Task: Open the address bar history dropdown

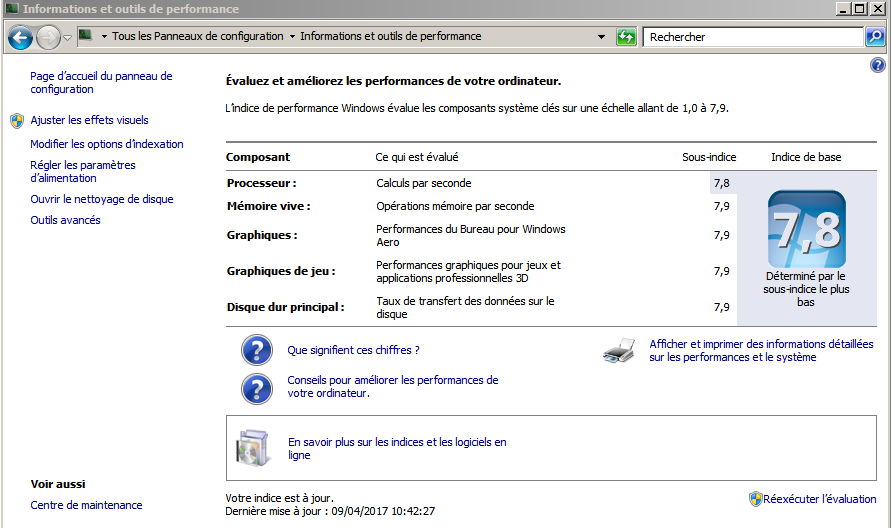Action: click(x=601, y=37)
